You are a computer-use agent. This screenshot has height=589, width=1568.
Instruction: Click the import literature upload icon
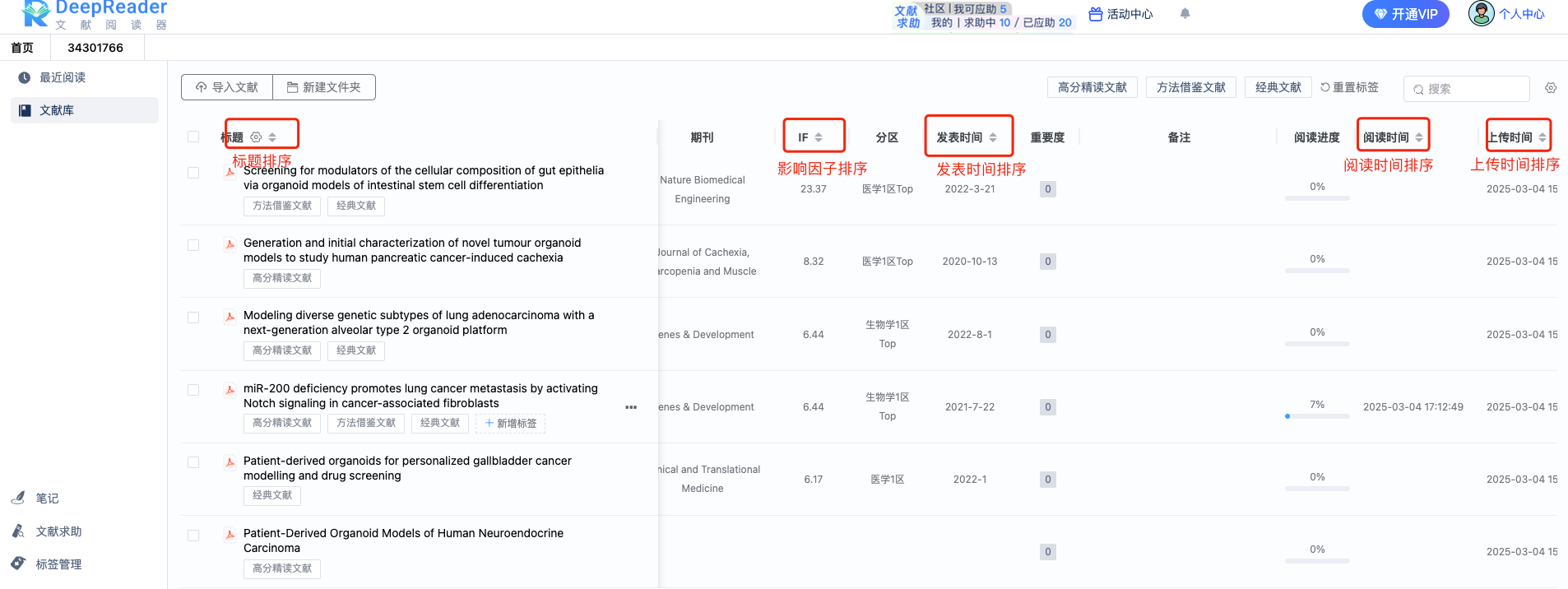point(202,87)
